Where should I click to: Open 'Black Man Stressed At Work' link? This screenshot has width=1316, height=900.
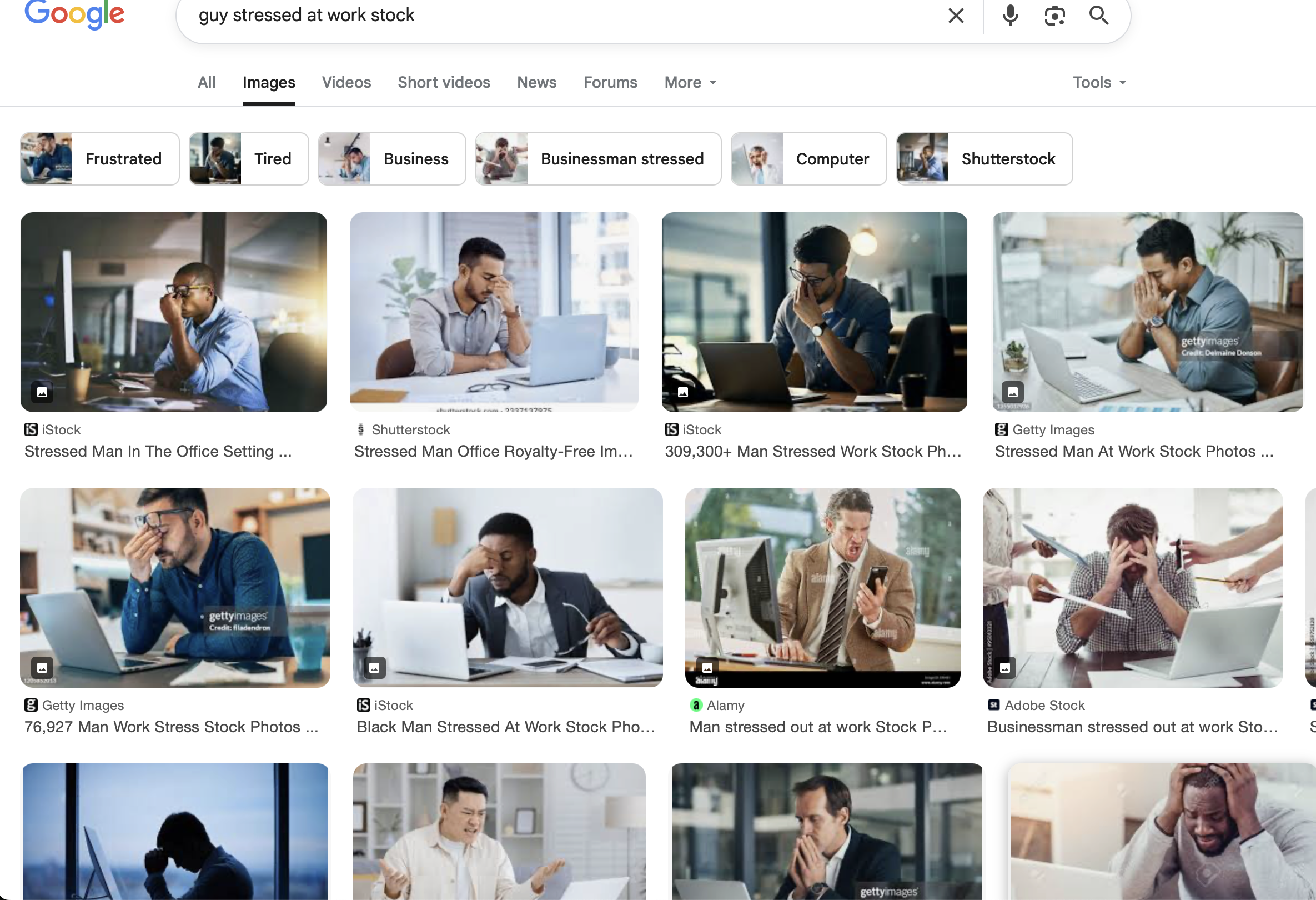(505, 727)
